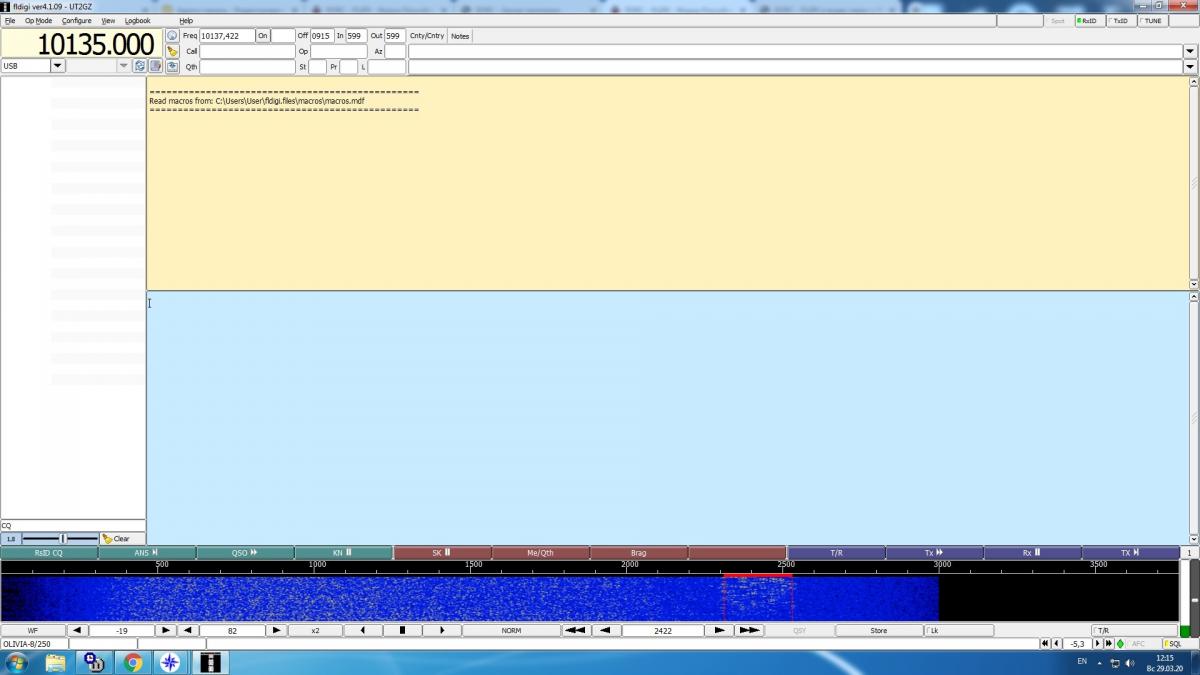Viewport: 1200px width, 675px height.
Task: Click the double-left arrow beside 2422 frequency
Action: tap(575, 631)
